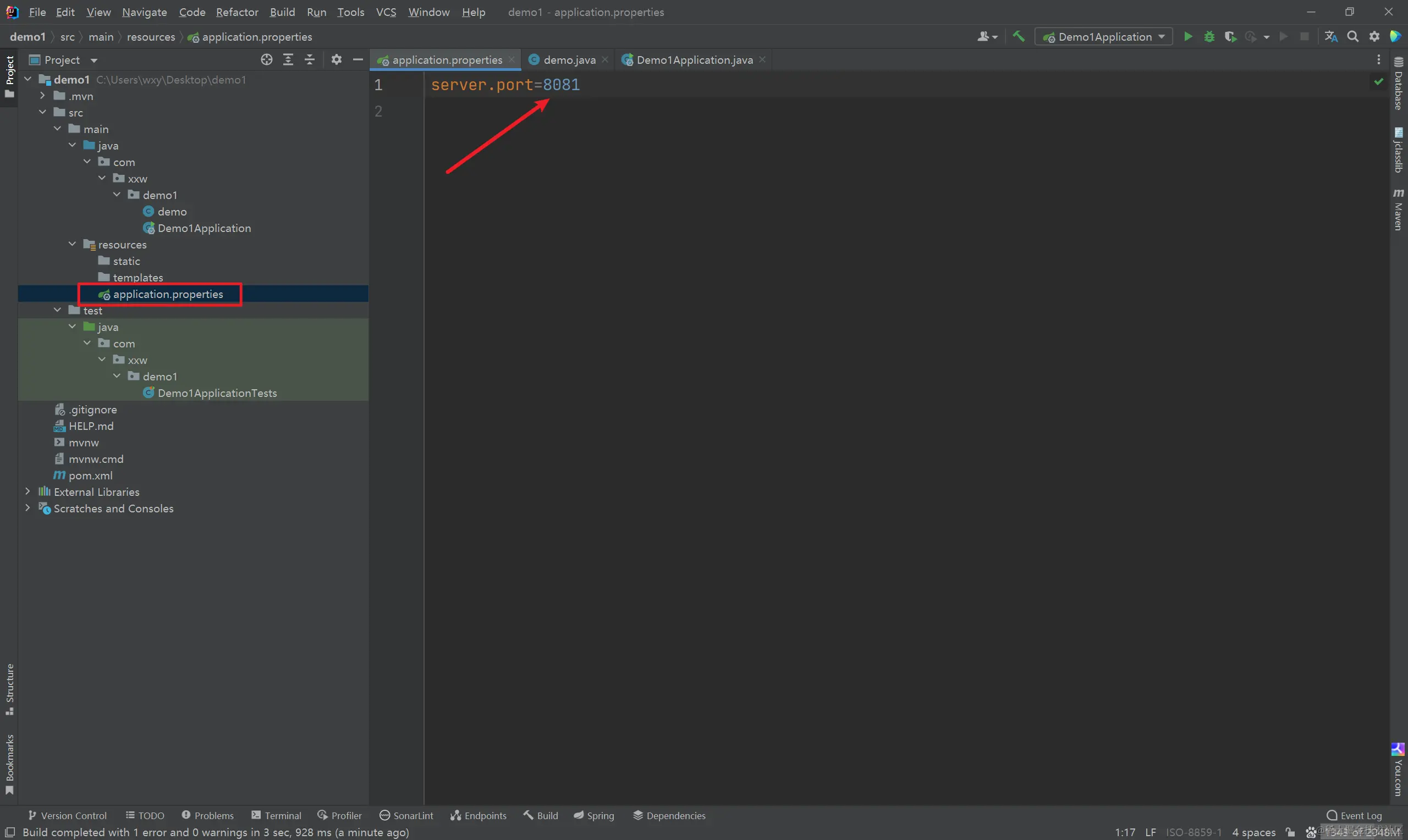Collapse All icon in the Project panel
Image resolution: width=1408 pixels, height=840 pixels.
(310, 59)
